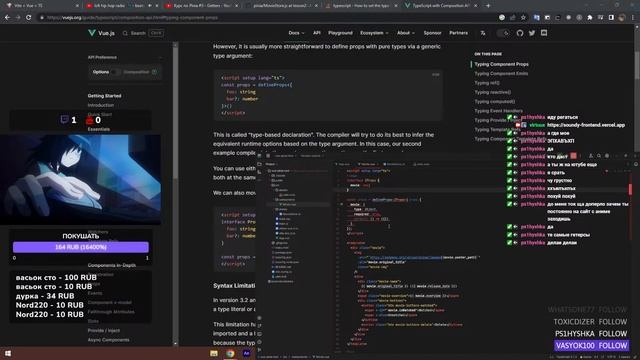Click the Copy label on first code block

click(x=436, y=75)
